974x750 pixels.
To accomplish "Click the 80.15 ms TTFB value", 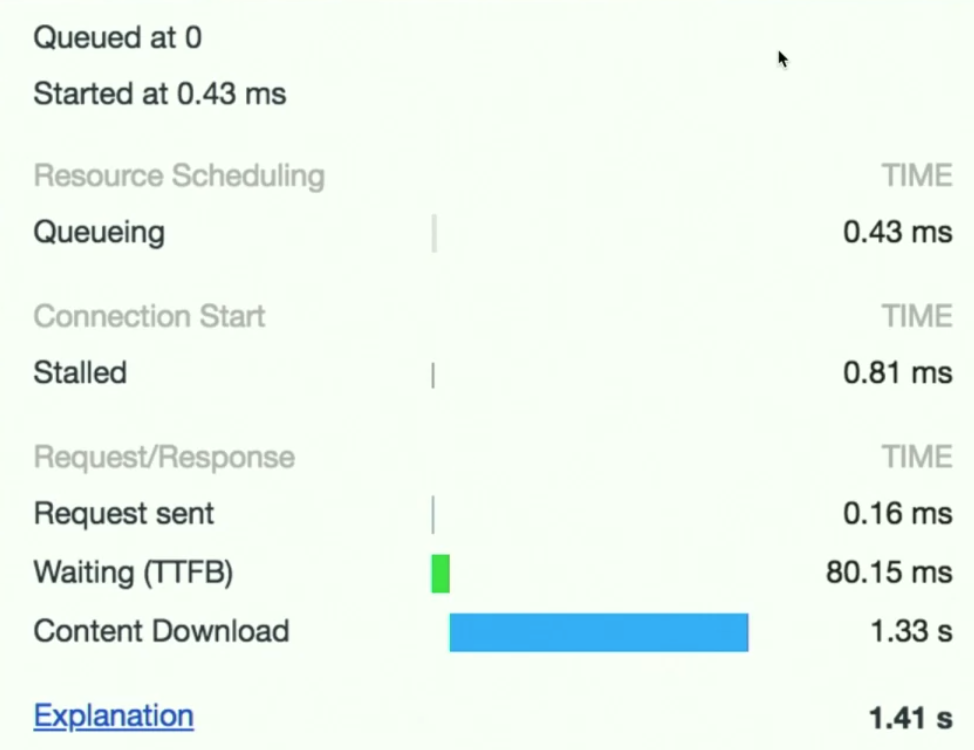I will (888, 573).
